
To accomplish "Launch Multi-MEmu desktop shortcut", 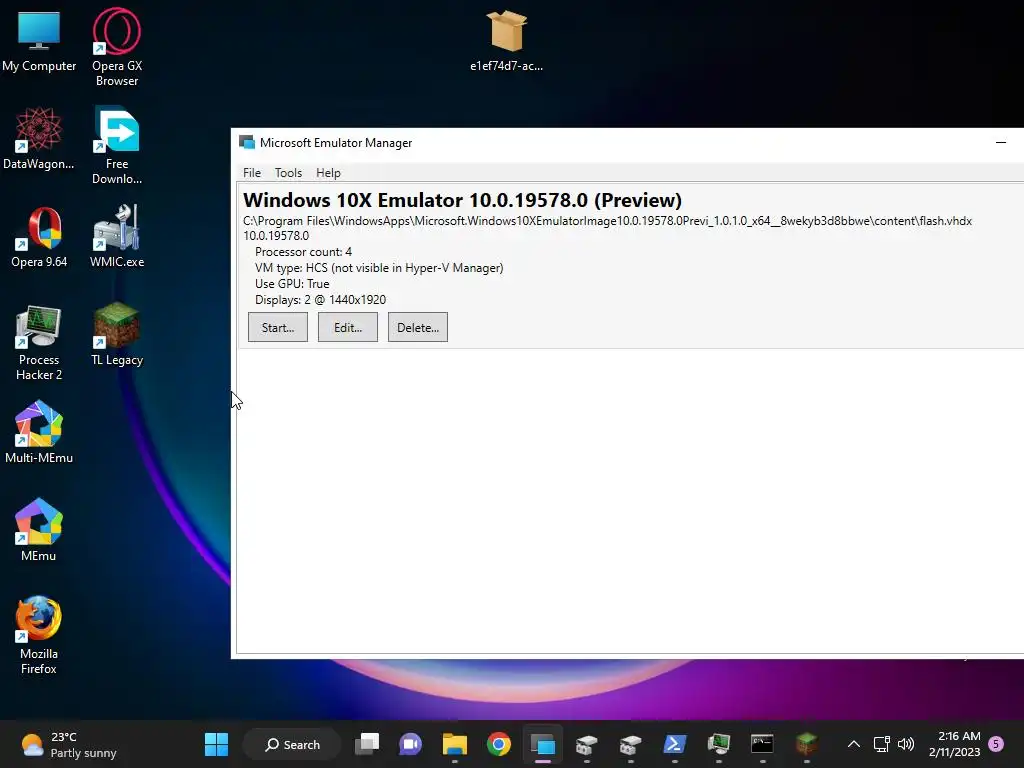I will tap(39, 432).
